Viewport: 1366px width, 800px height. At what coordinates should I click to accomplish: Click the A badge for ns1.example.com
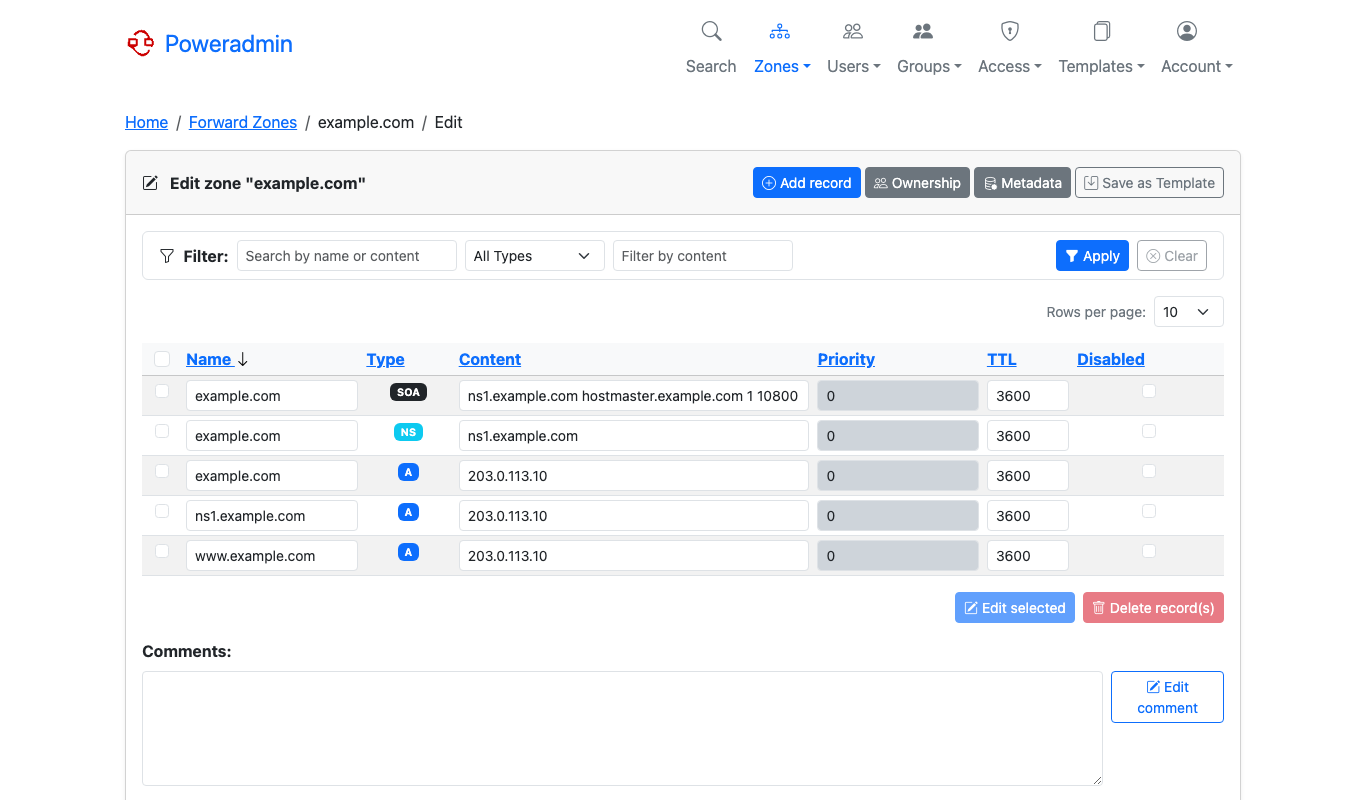tap(408, 512)
